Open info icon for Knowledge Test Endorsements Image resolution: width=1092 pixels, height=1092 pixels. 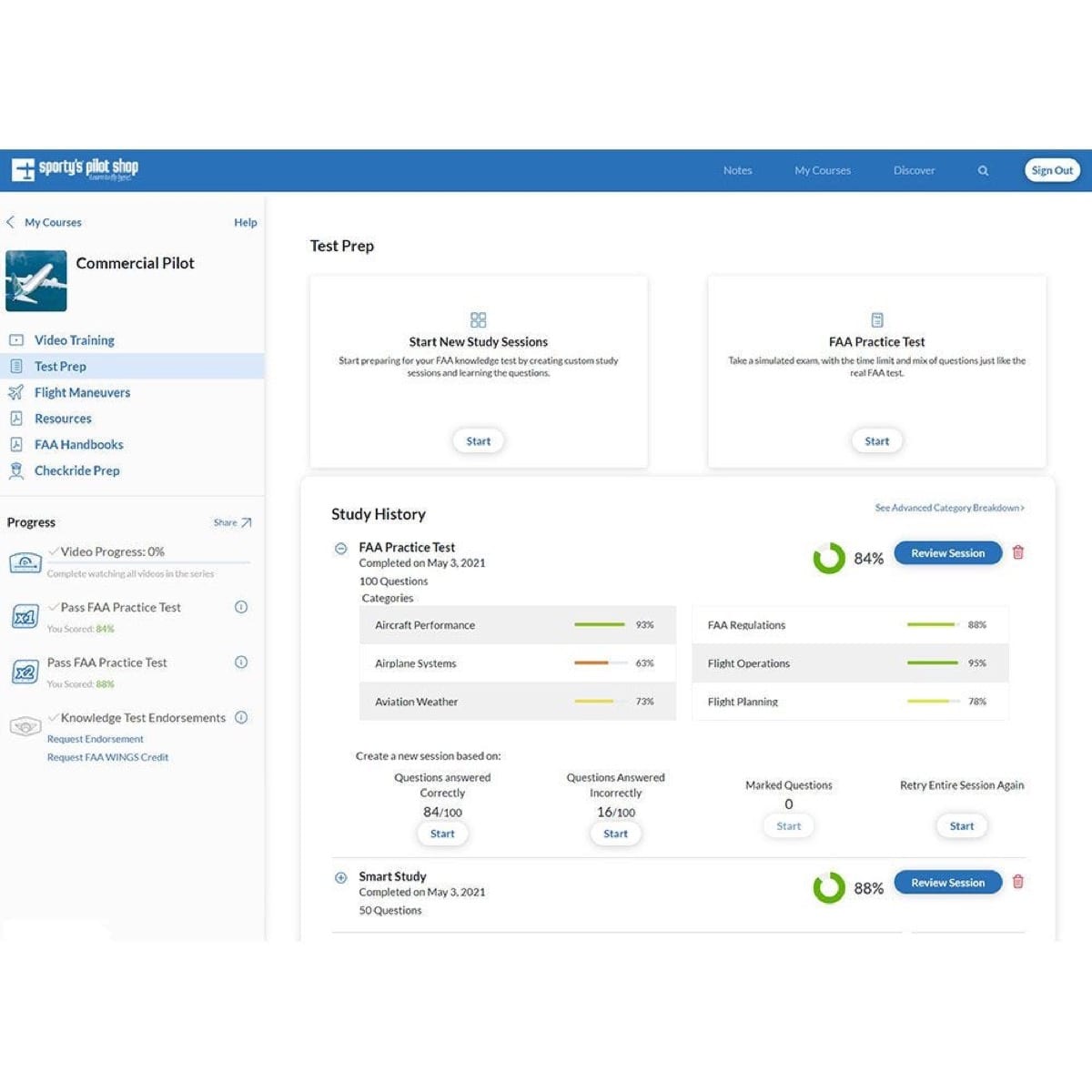[241, 717]
